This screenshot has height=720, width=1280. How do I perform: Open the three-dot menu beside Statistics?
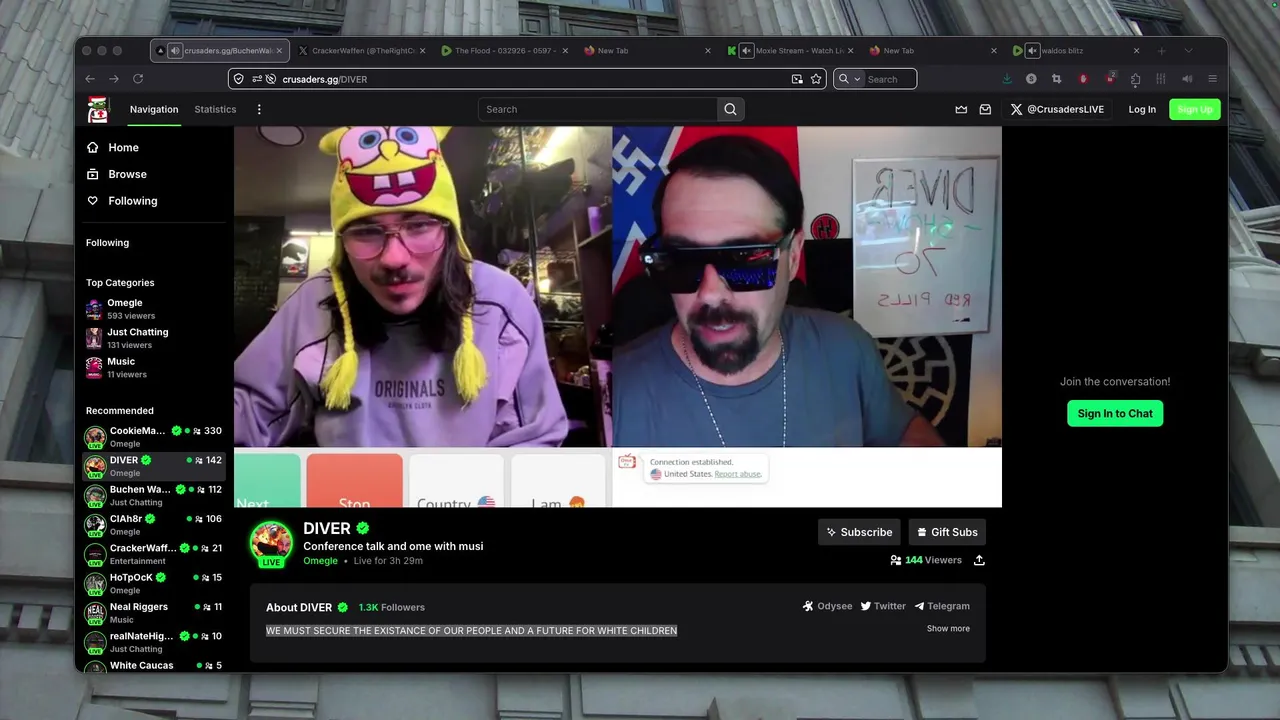tap(259, 109)
